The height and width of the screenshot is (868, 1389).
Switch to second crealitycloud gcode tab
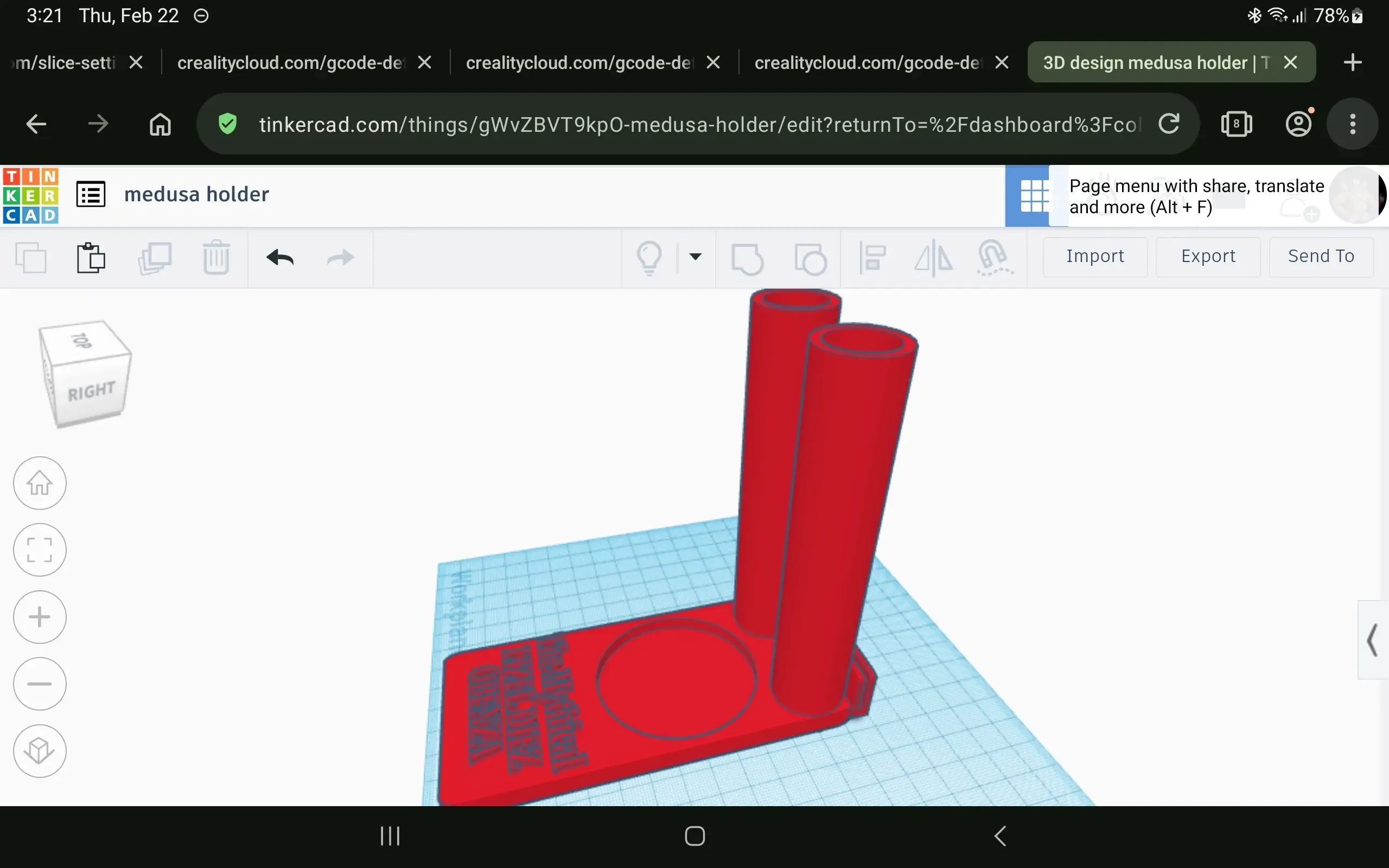[579, 62]
